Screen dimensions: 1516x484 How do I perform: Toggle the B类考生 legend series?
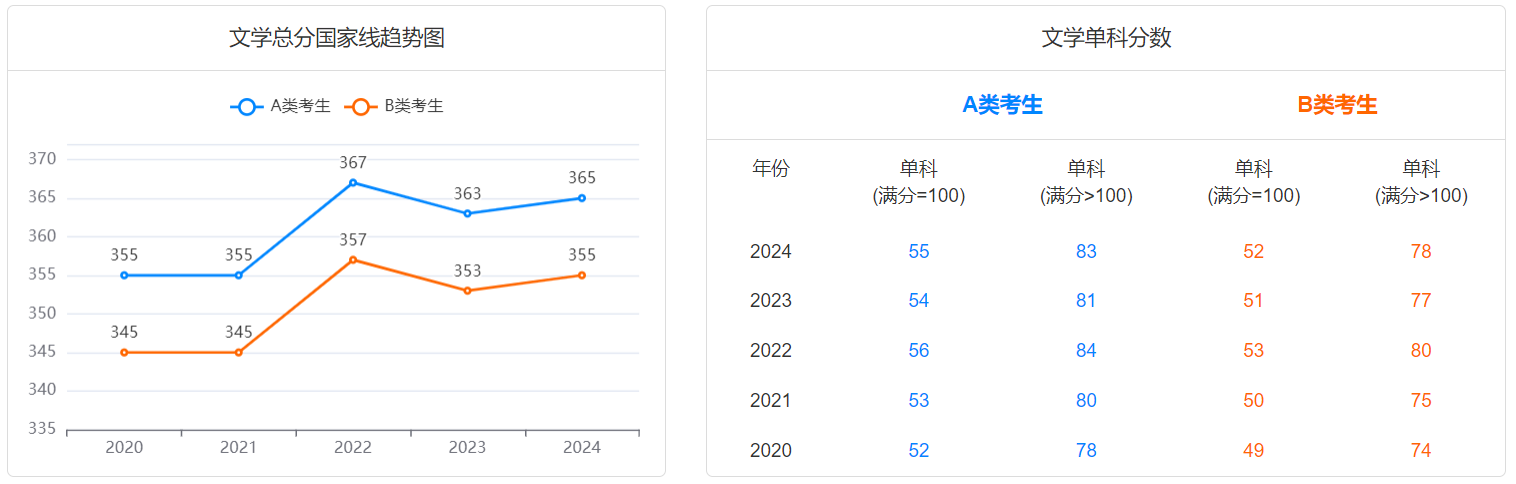tap(395, 106)
